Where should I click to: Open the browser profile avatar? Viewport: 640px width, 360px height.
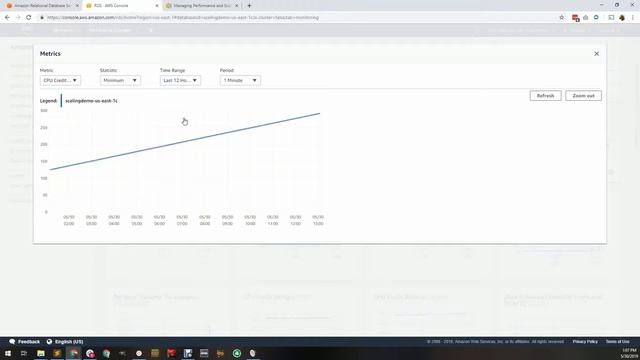click(622, 18)
